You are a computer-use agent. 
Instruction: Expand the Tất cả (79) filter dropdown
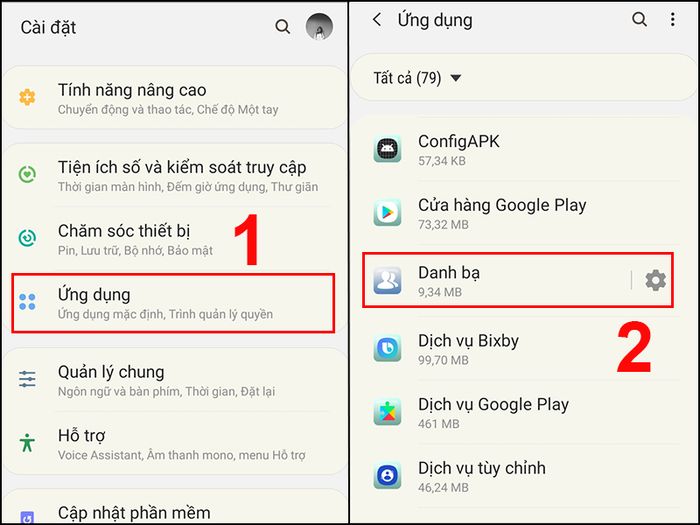point(418,78)
